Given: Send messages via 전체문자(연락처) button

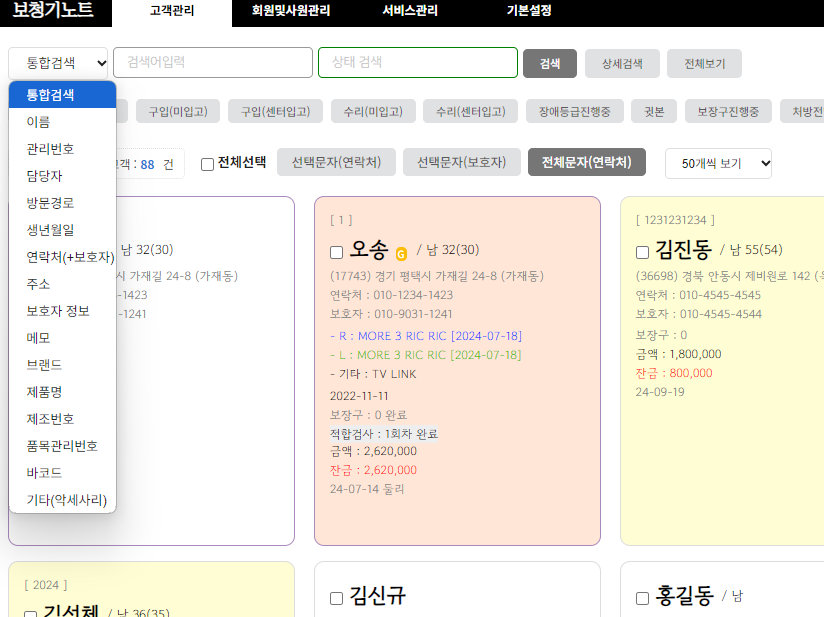Looking at the screenshot, I should pyautogui.click(x=587, y=160).
